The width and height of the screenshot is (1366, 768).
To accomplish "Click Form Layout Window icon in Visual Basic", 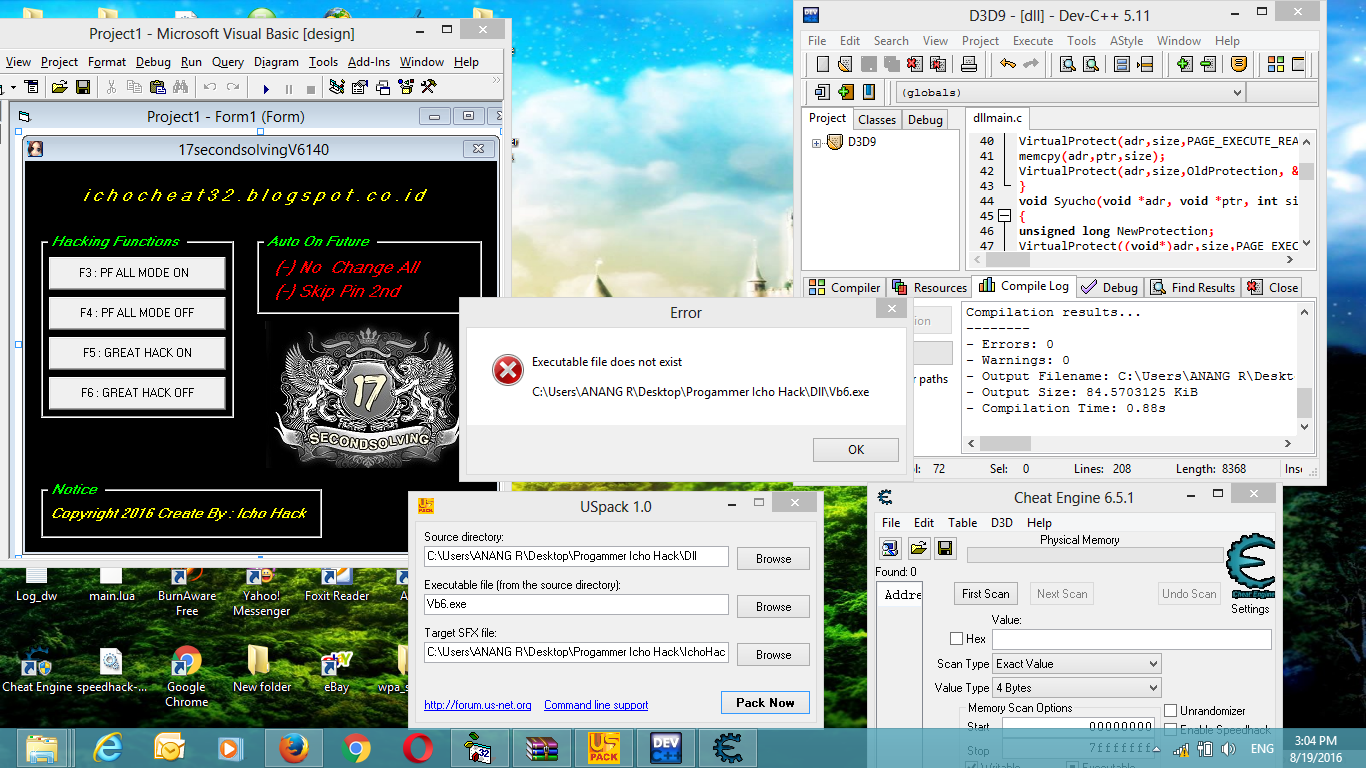I will point(383,87).
